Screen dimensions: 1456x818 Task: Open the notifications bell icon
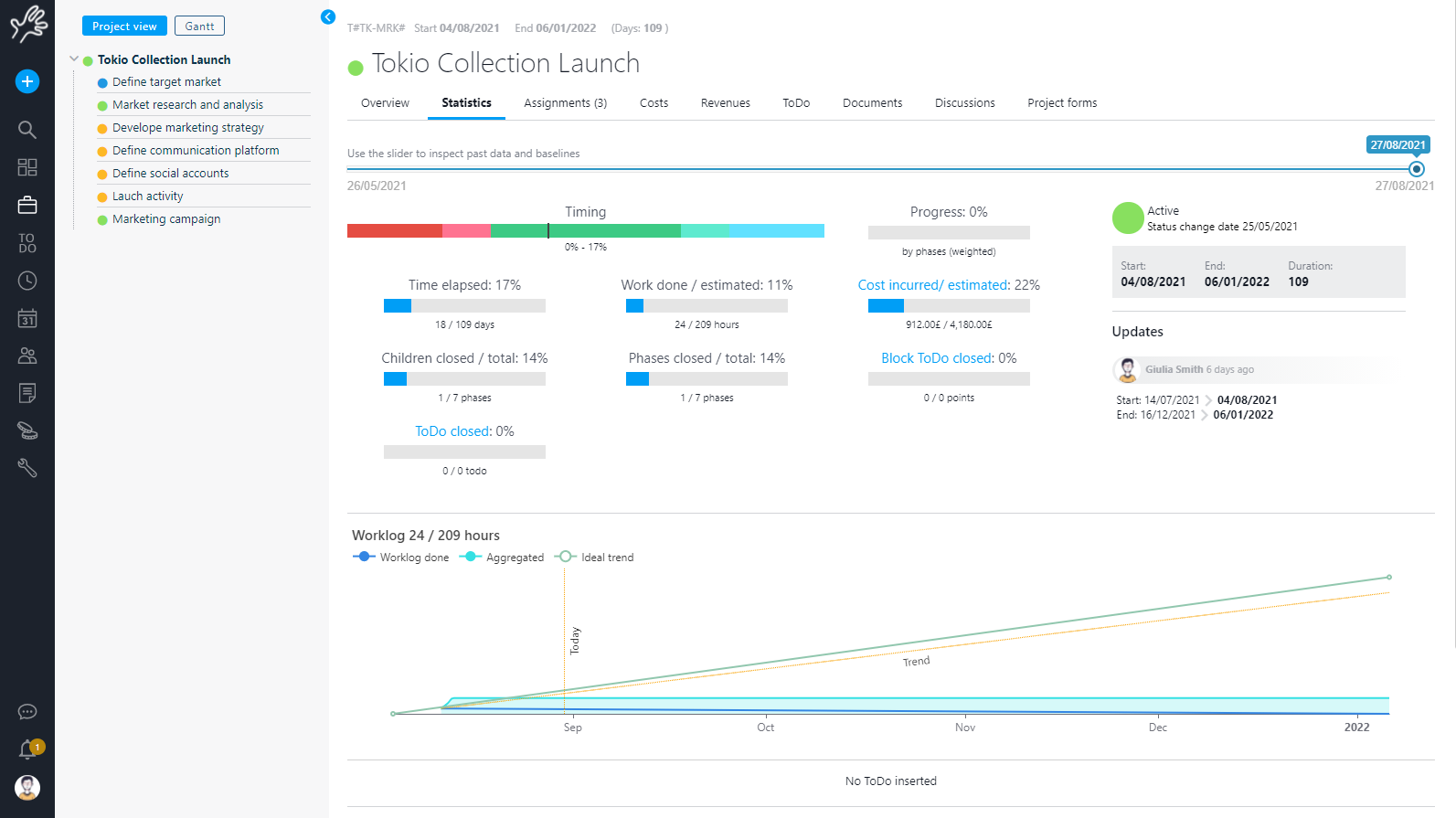click(x=27, y=749)
